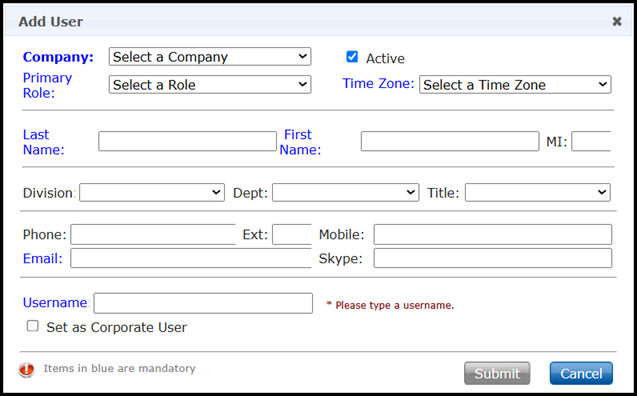637x396 pixels.
Task: Focus the Last Name field
Action: [187, 141]
